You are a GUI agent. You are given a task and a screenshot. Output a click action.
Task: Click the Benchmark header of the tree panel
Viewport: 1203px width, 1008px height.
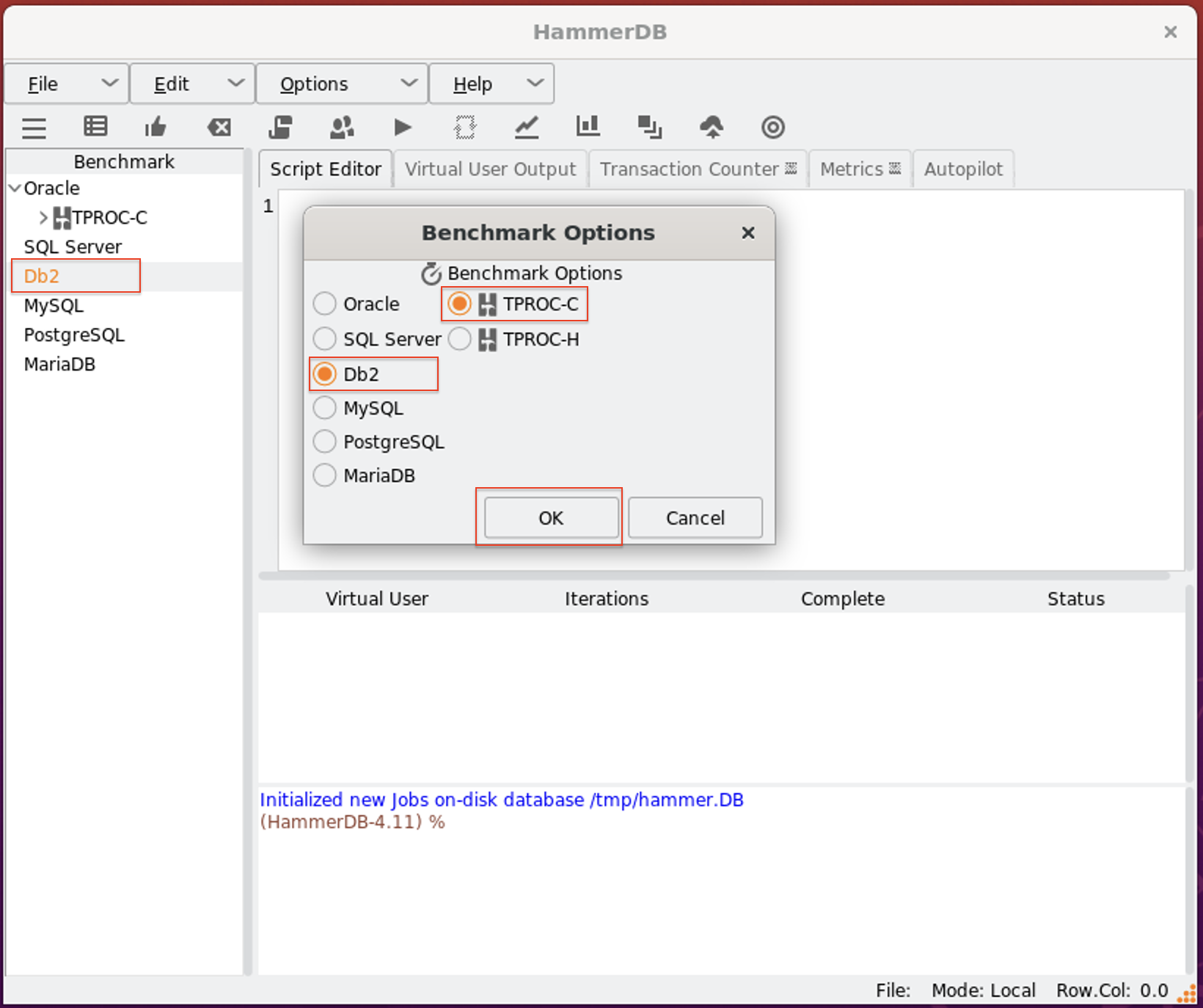(x=124, y=161)
